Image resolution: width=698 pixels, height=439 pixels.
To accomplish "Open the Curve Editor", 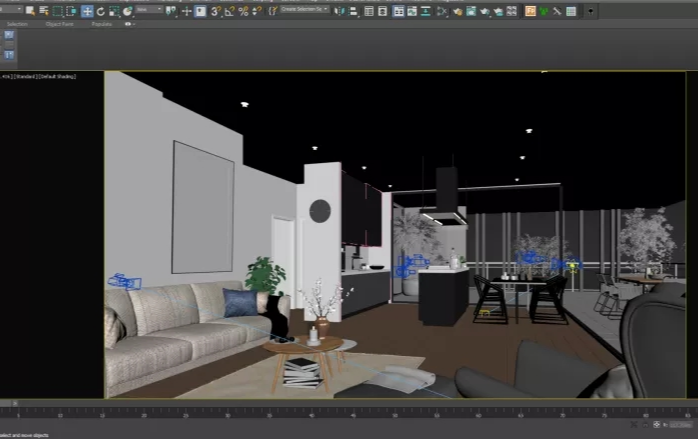I will [x=412, y=11].
